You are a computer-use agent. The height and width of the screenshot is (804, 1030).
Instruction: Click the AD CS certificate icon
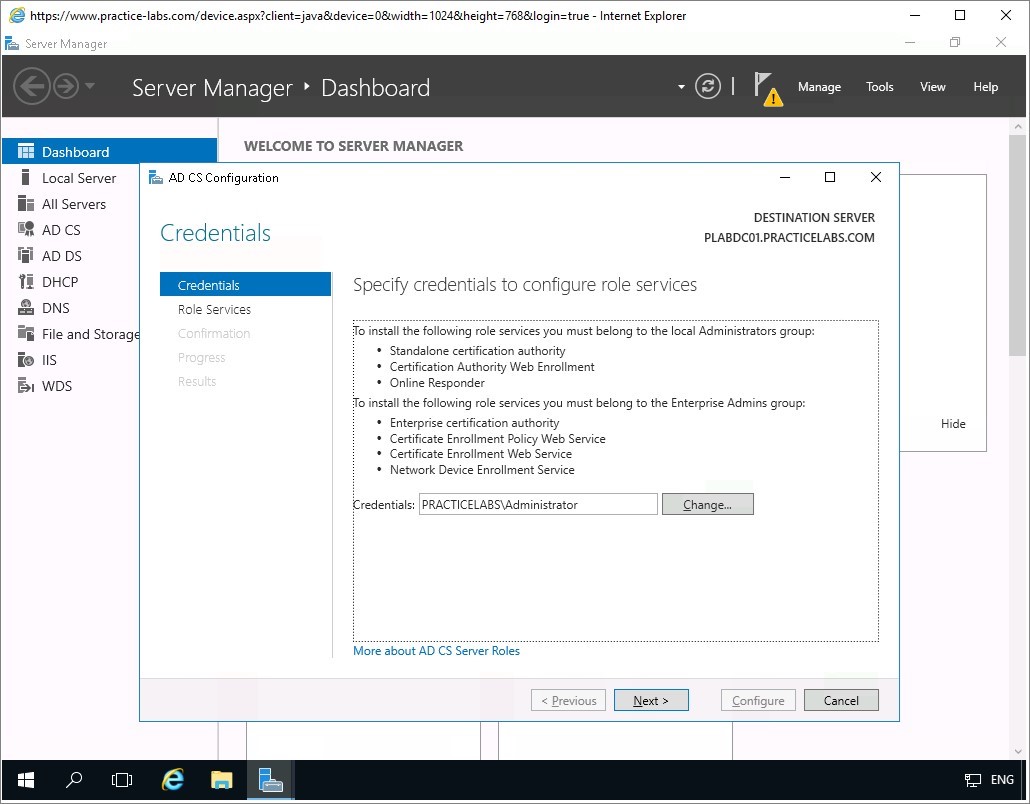tap(26, 229)
